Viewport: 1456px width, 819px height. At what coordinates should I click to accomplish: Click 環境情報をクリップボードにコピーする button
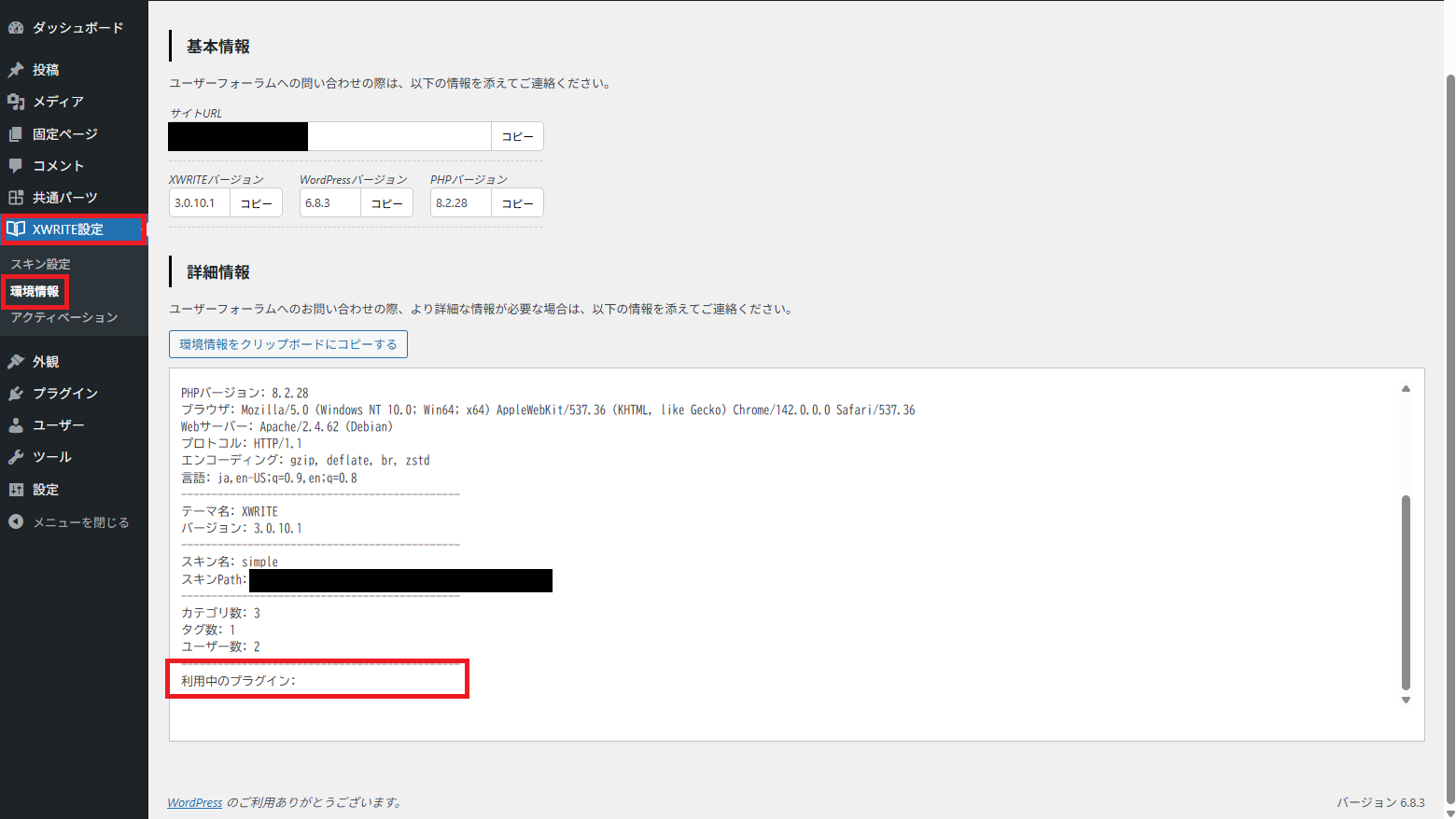point(287,344)
